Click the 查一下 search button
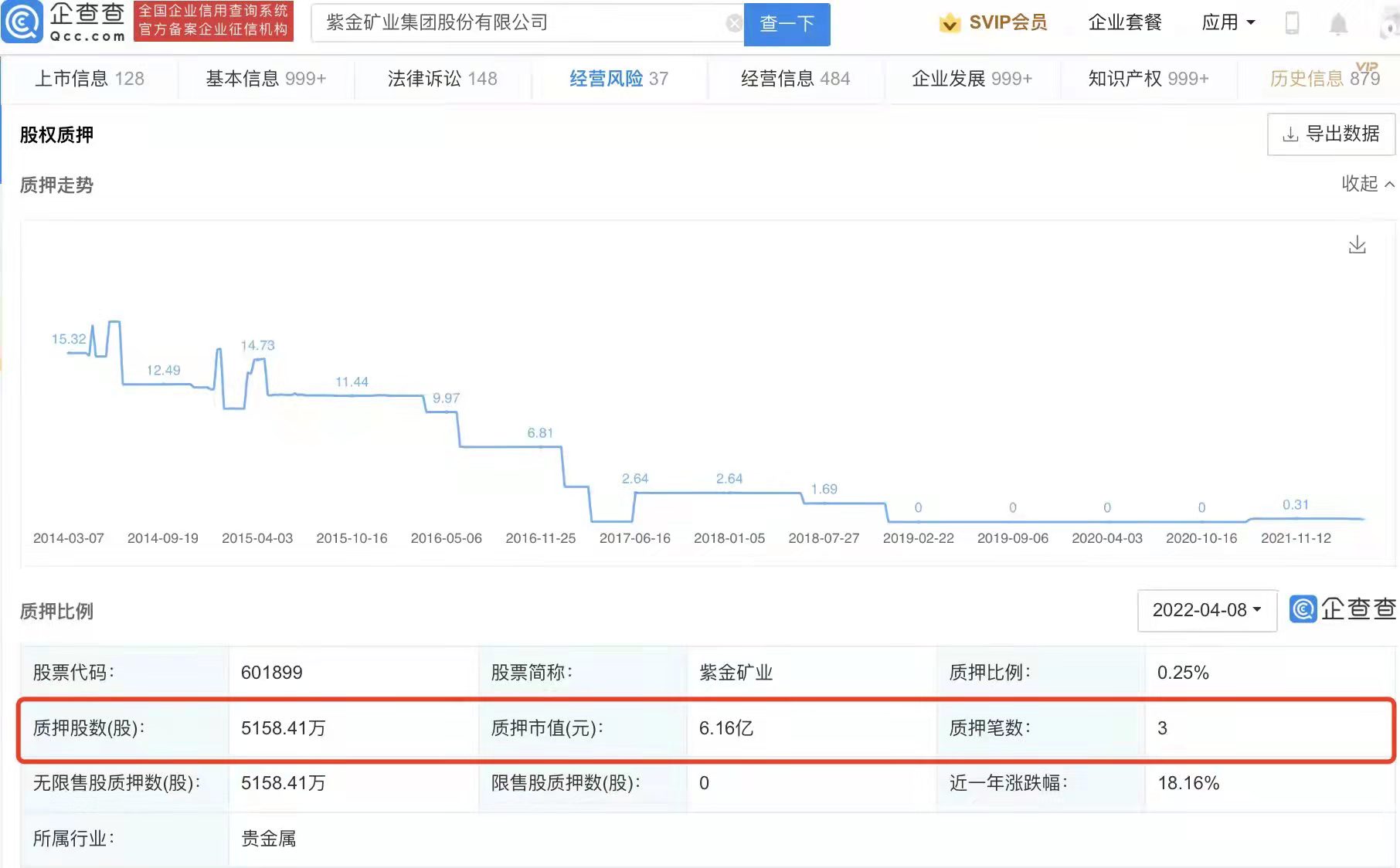This screenshot has height=868, width=1400. 787,24
